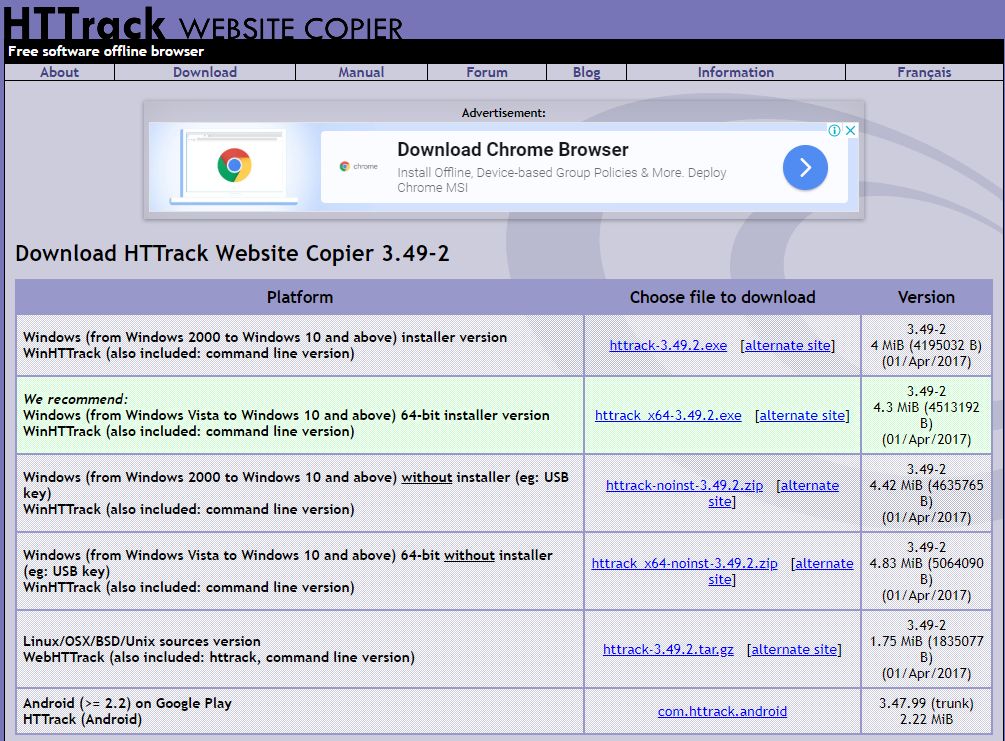Image resolution: width=1005 pixels, height=741 pixels.
Task: Click the Free software offline browser tagline
Action: click(x=106, y=51)
